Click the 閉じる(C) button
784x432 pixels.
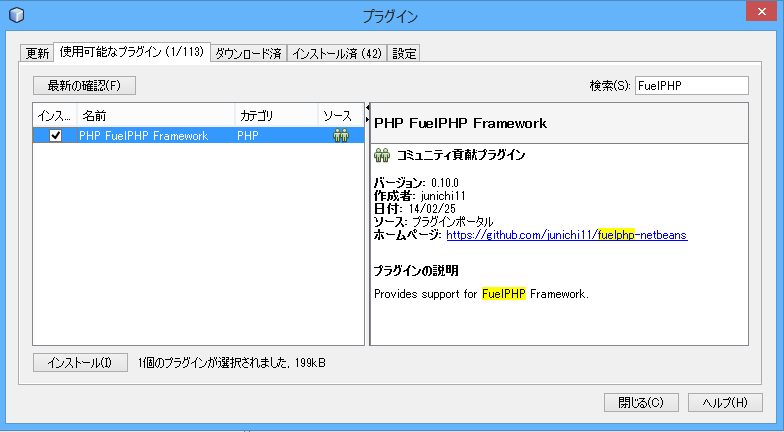[x=641, y=402]
